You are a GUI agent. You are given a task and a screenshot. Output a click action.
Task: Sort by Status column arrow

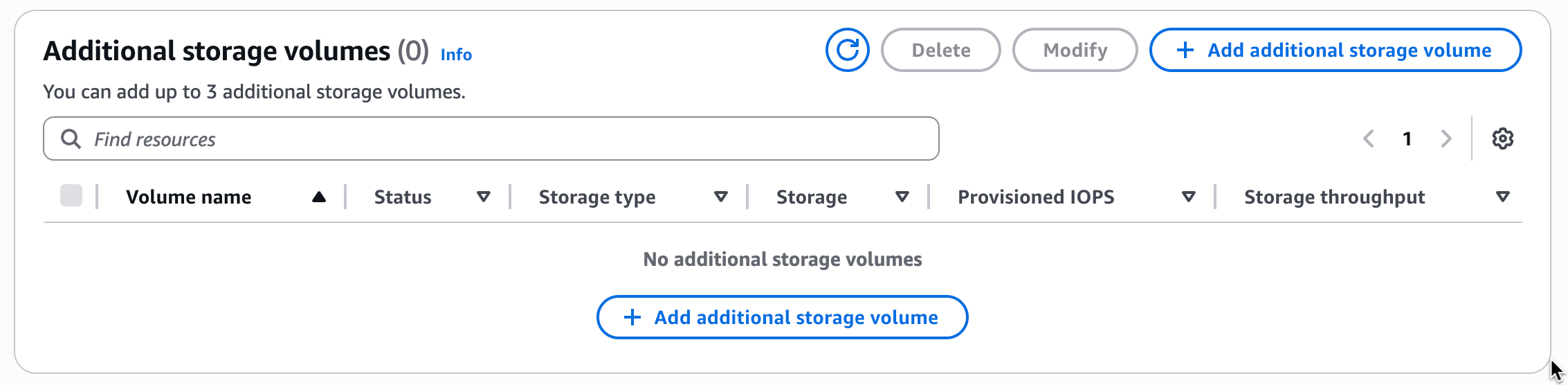(484, 197)
